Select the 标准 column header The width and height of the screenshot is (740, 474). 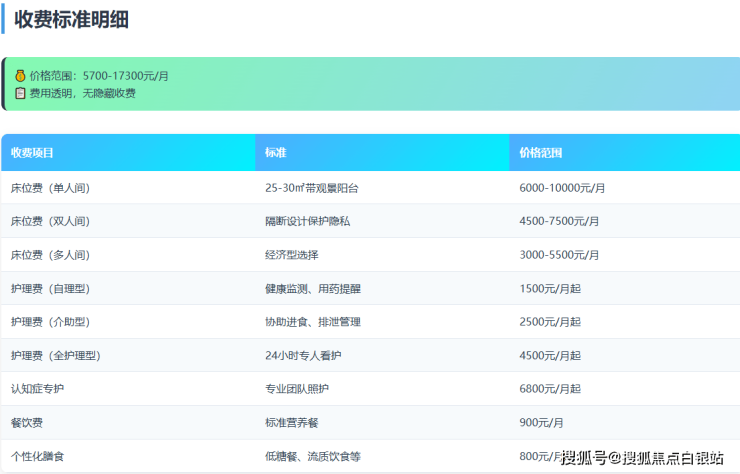pos(276,153)
